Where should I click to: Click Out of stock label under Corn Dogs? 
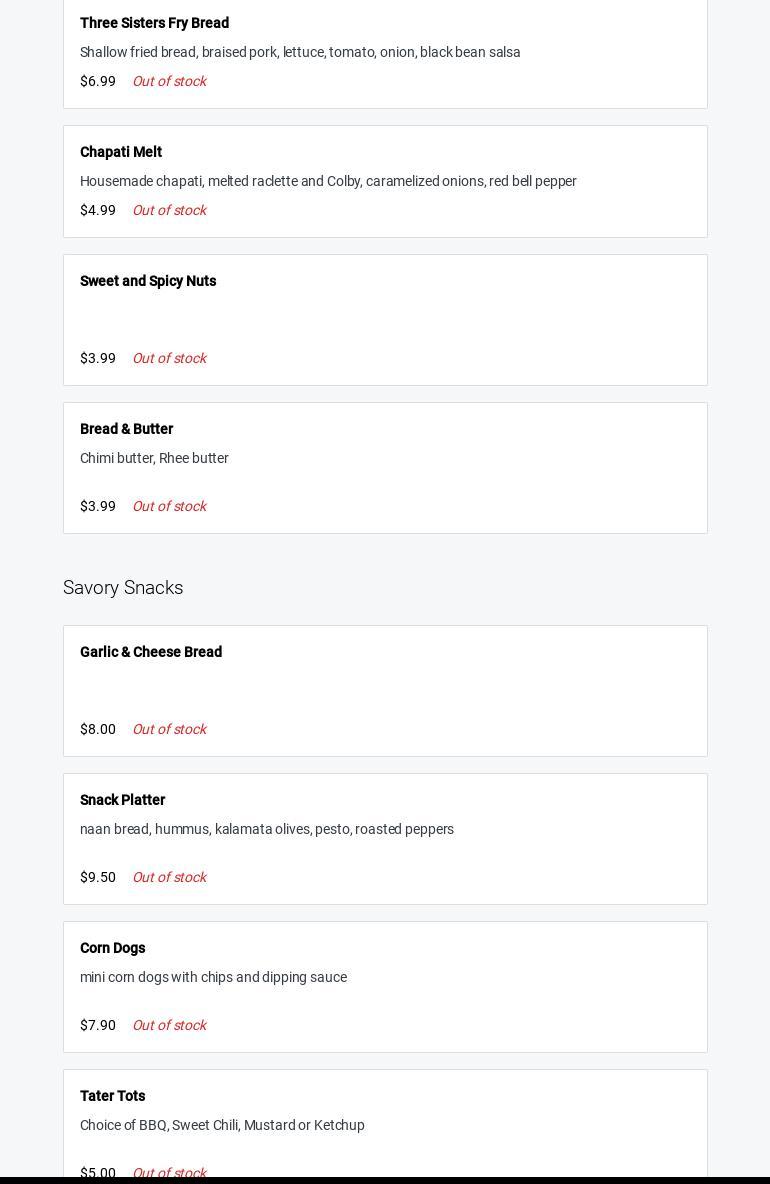(169, 1025)
